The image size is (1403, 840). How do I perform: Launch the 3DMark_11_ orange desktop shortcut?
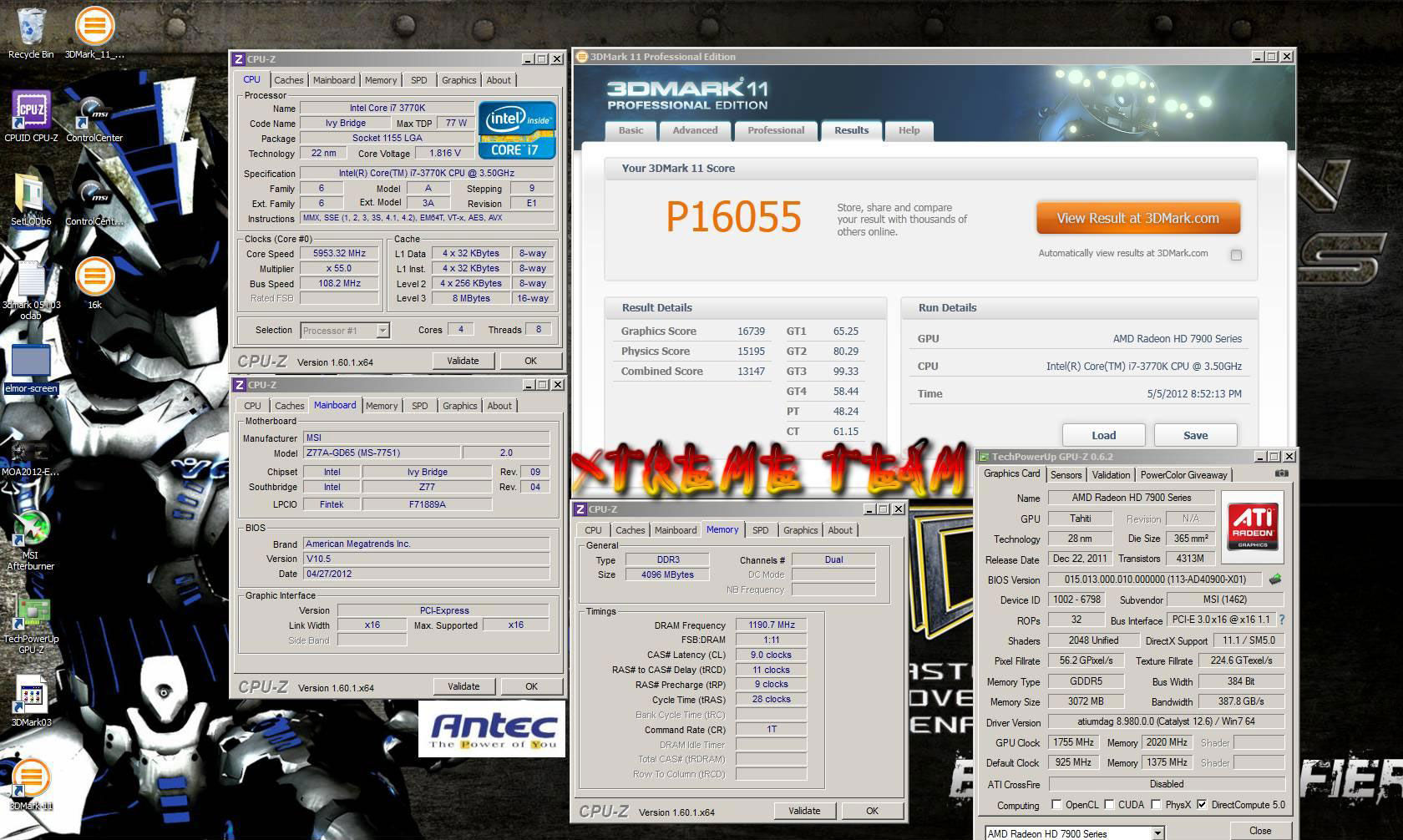point(94,33)
